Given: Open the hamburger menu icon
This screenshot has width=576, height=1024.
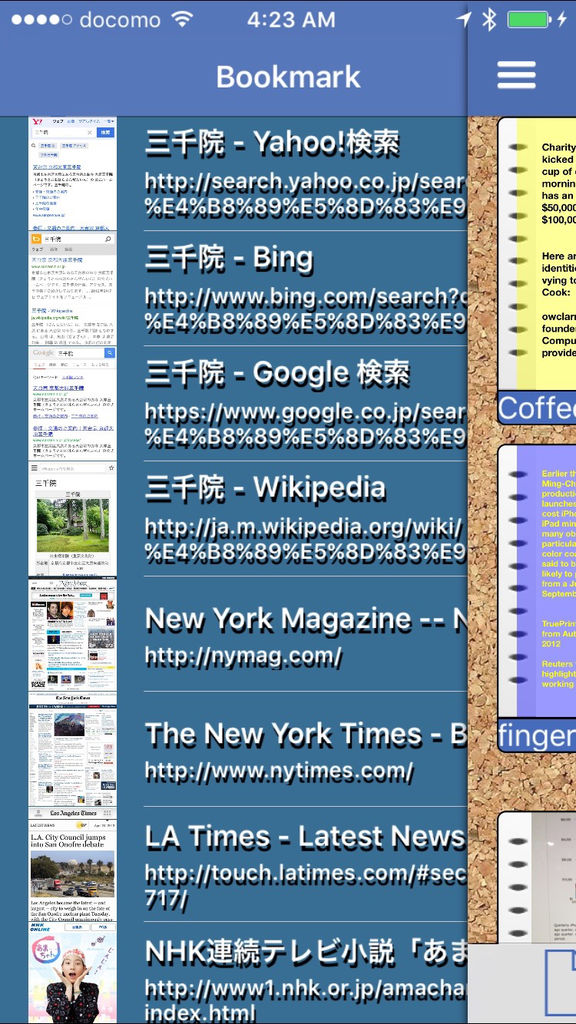Looking at the screenshot, I should pos(517,75).
